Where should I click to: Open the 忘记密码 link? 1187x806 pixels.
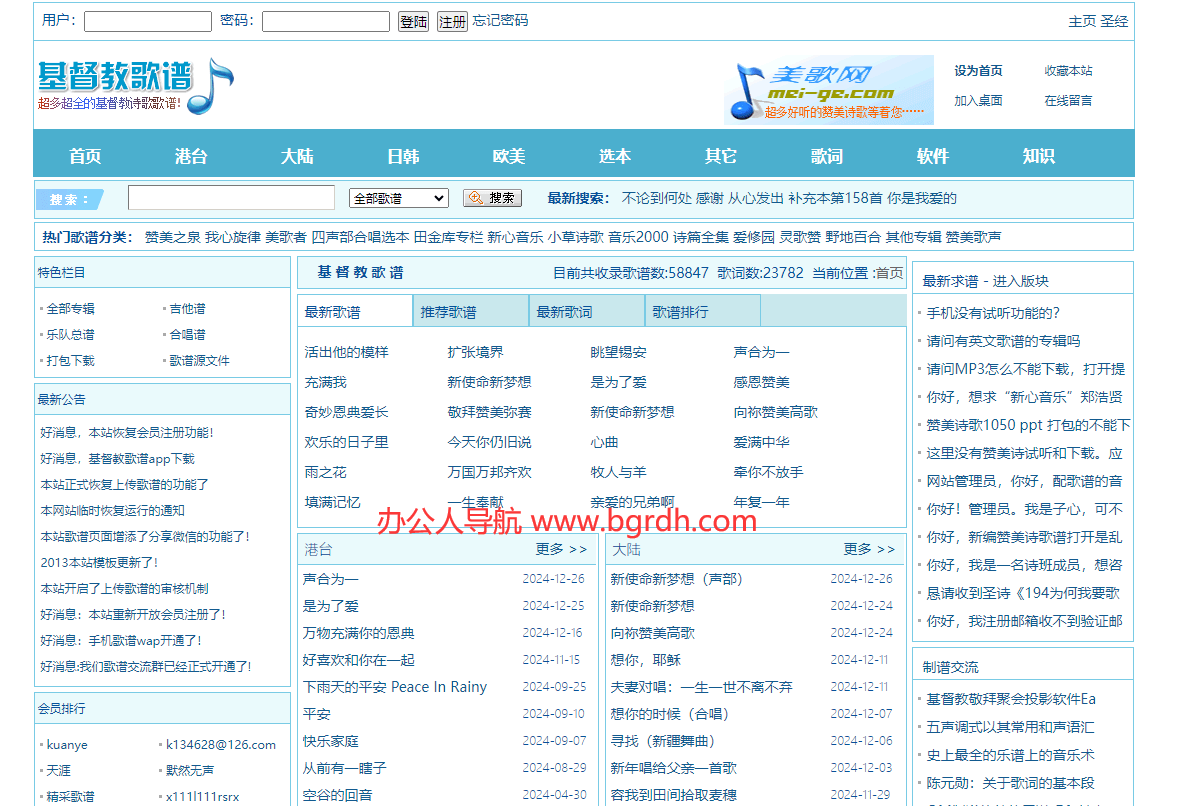[x=500, y=21]
